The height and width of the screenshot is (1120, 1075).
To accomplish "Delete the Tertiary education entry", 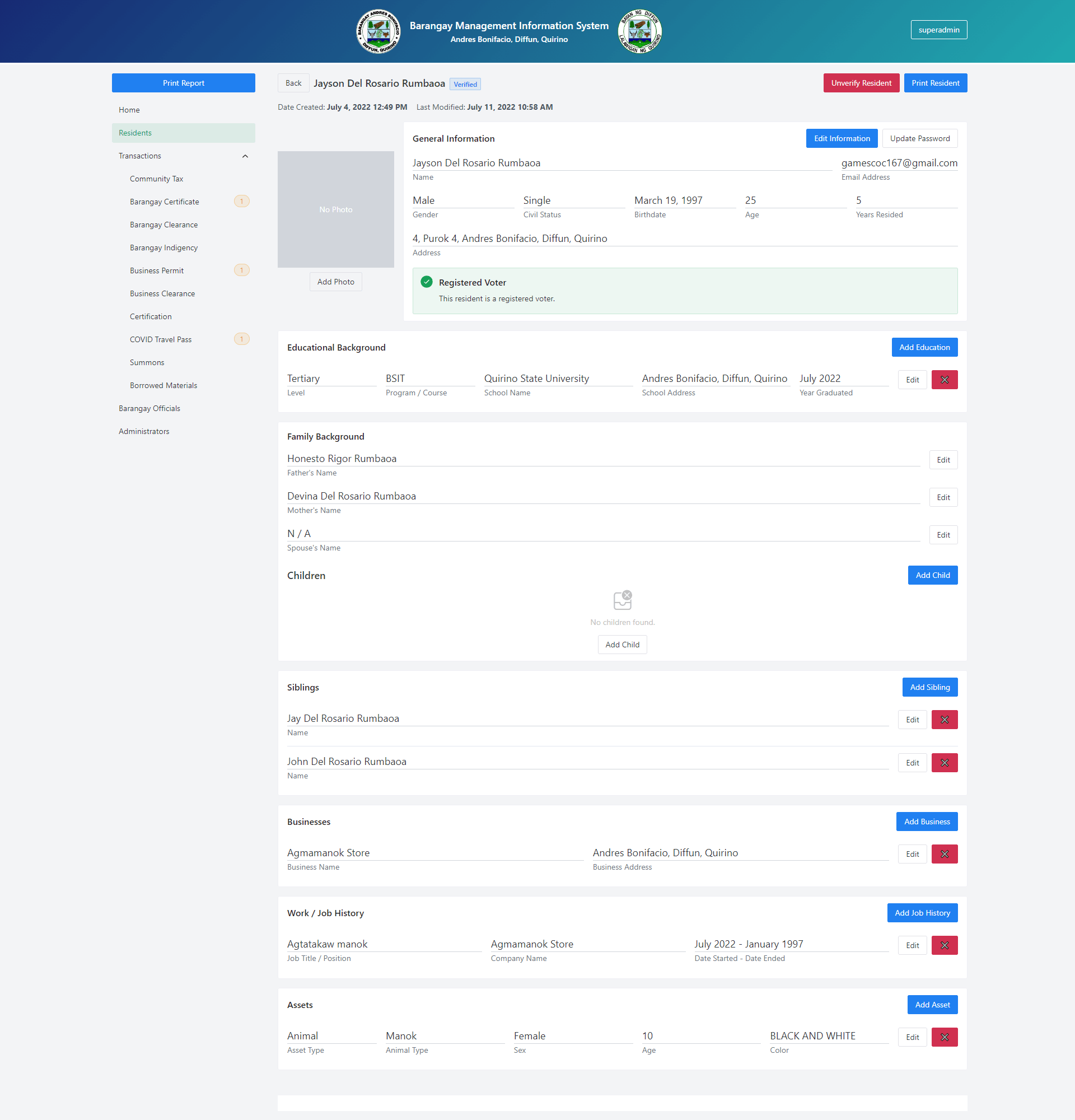I will point(944,380).
